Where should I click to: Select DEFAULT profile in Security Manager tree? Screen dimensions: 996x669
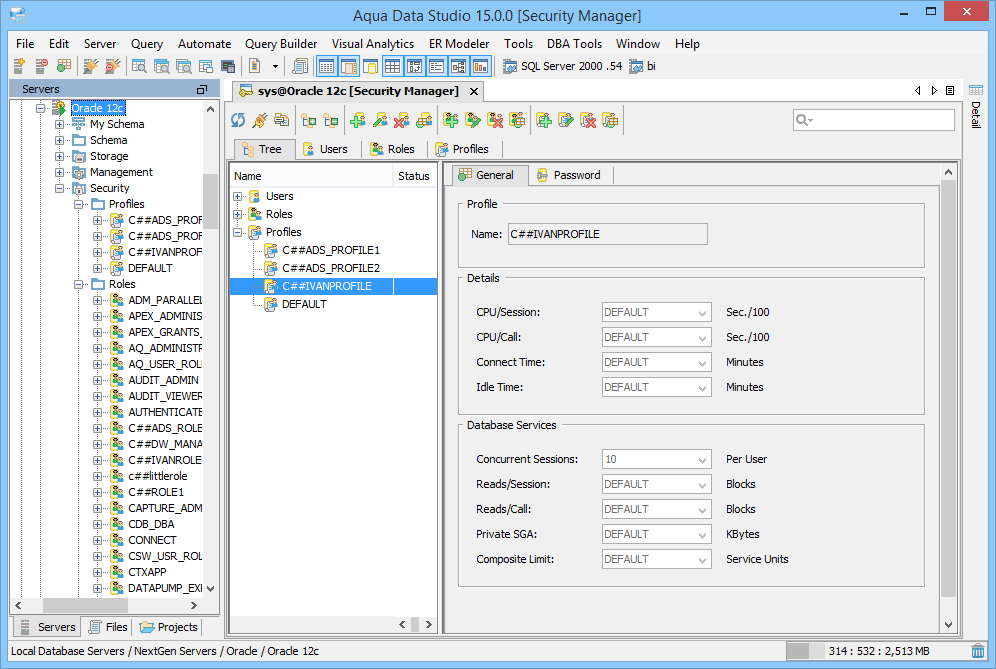tap(304, 304)
